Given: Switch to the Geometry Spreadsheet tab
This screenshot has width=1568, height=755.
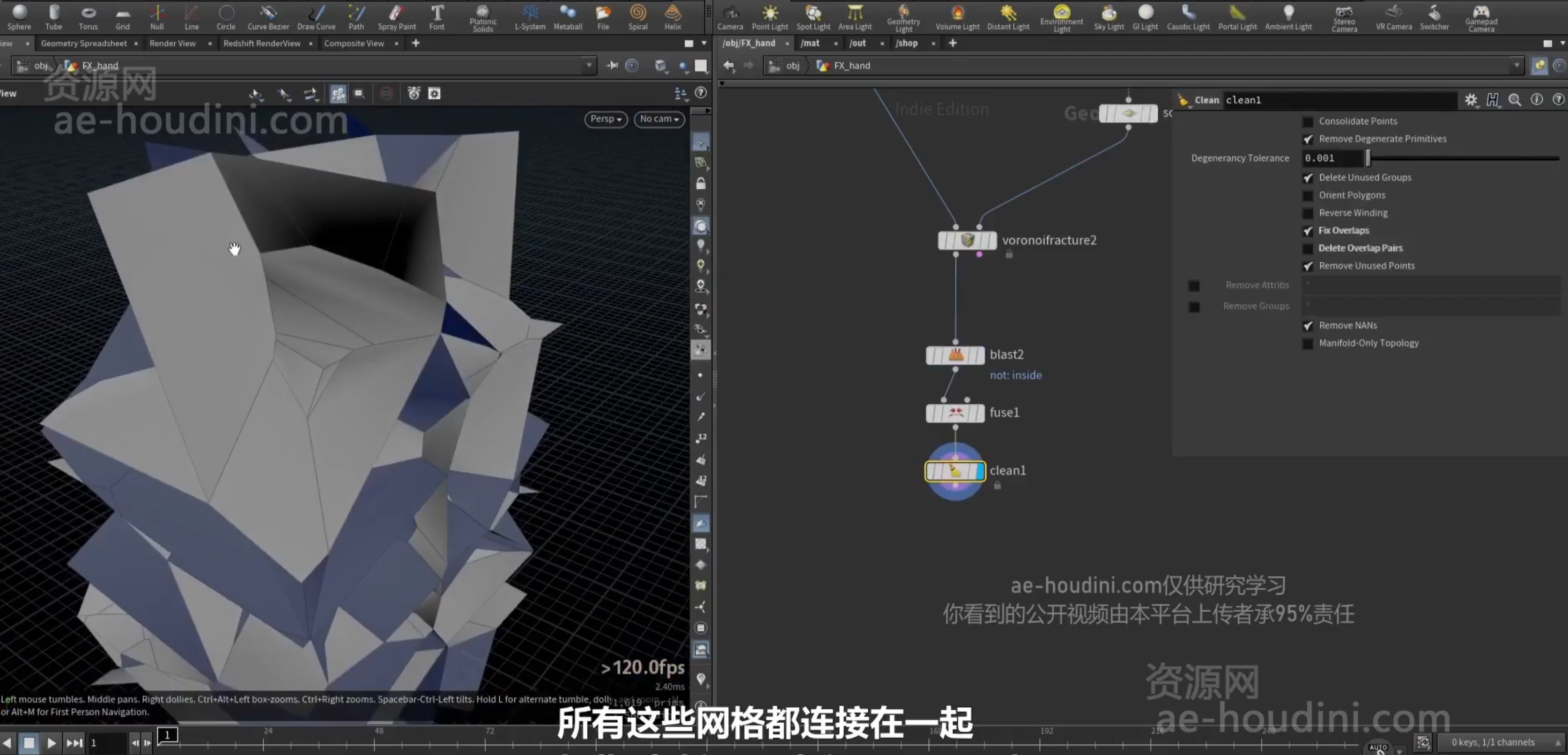Looking at the screenshot, I should (x=84, y=43).
